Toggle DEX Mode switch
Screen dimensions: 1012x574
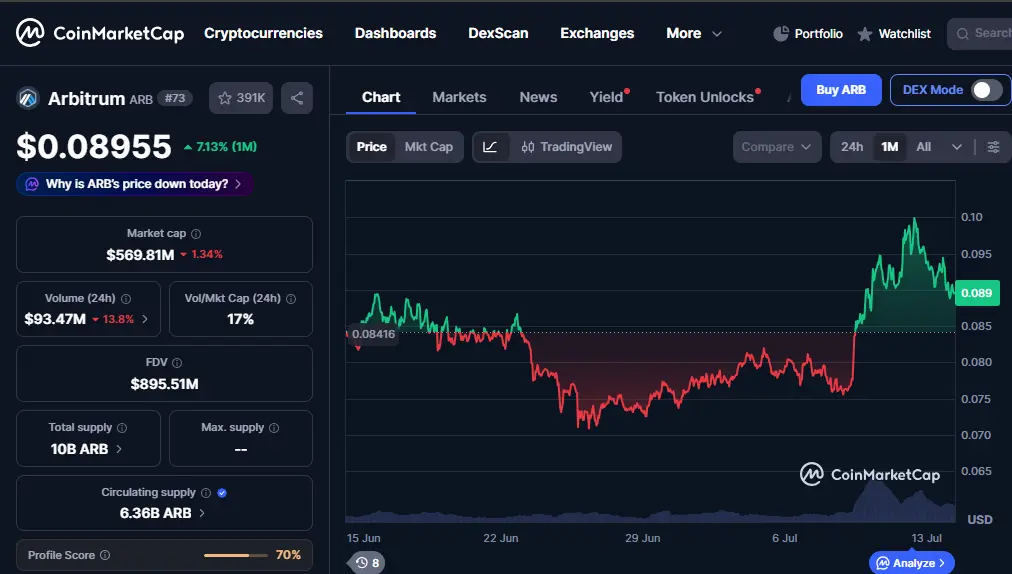[987, 90]
